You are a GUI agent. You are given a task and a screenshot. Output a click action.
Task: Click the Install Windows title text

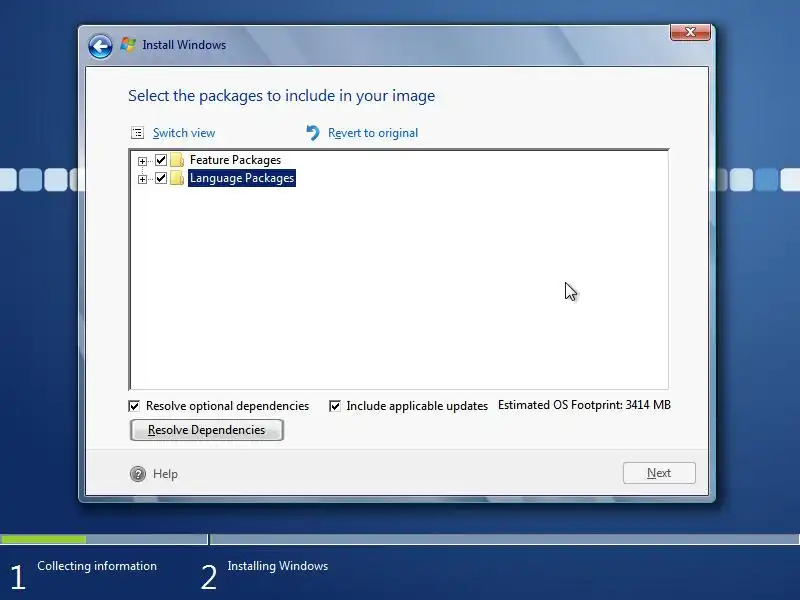[184, 45]
